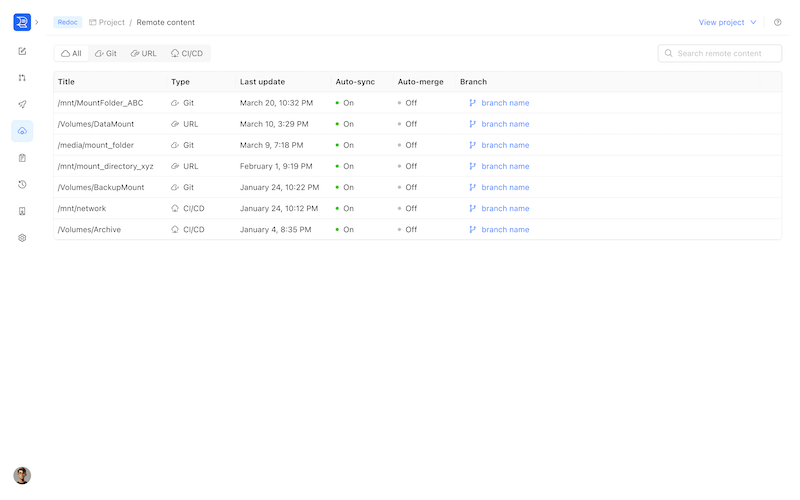Open the /mnt/MountFolder_ABC row title

click(101, 103)
